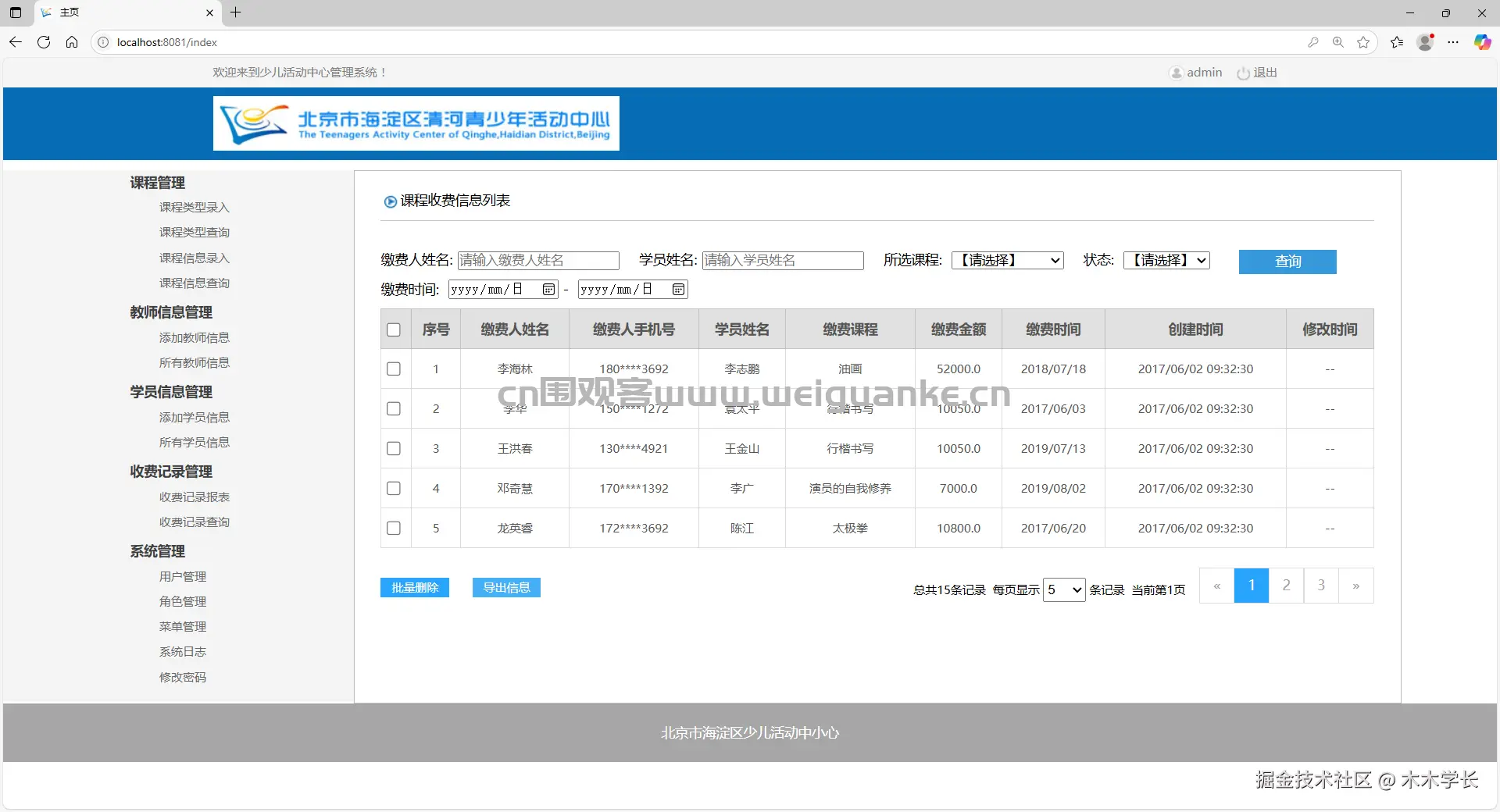Close the 主页 tab
The width and height of the screenshot is (1500, 812).
[x=209, y=12]
